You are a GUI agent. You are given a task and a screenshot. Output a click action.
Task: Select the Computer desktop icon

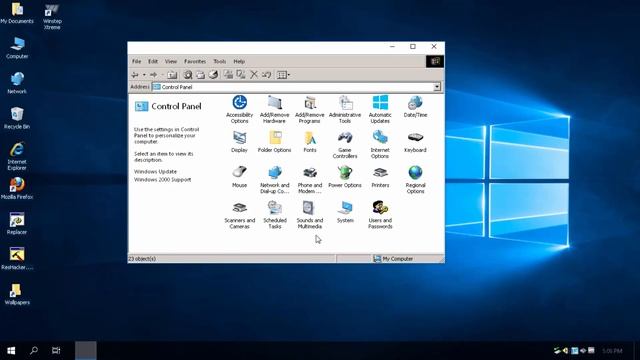17,48
